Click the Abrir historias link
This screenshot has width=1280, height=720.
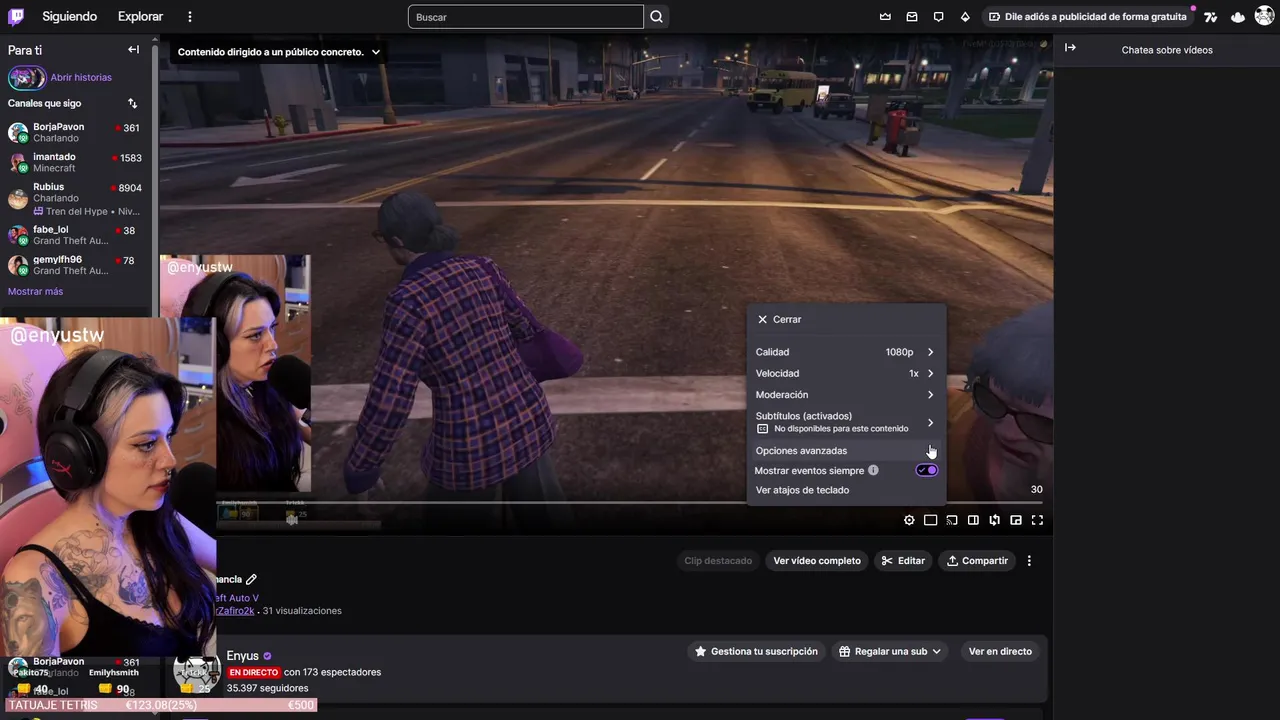tap(81, 77)
